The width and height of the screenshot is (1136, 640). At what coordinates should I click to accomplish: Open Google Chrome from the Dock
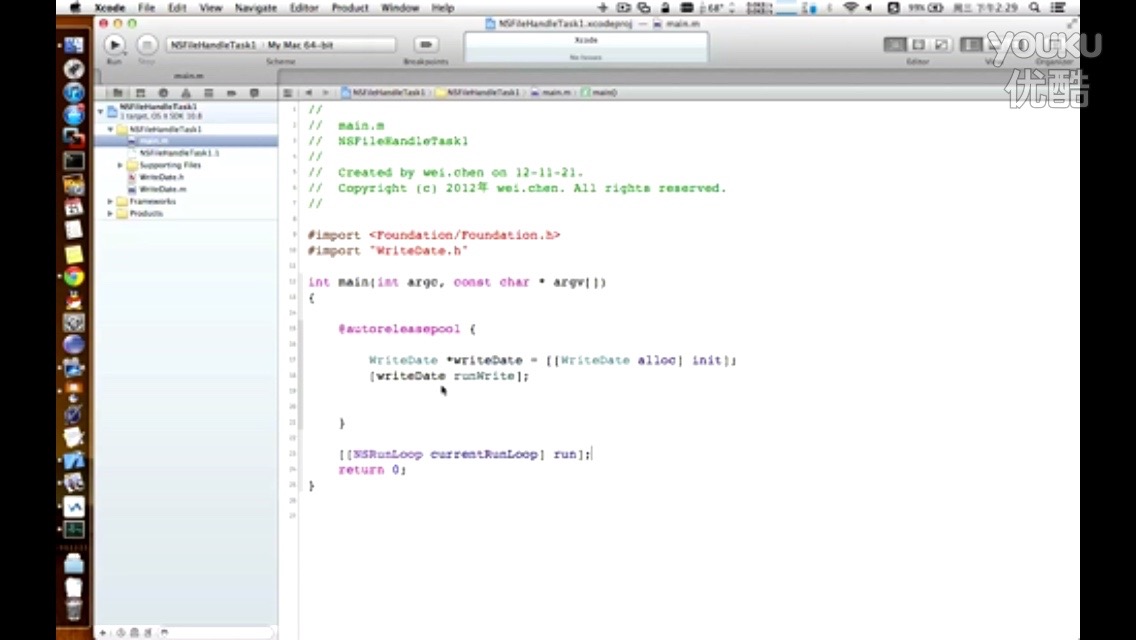click(x=74, y=277)
